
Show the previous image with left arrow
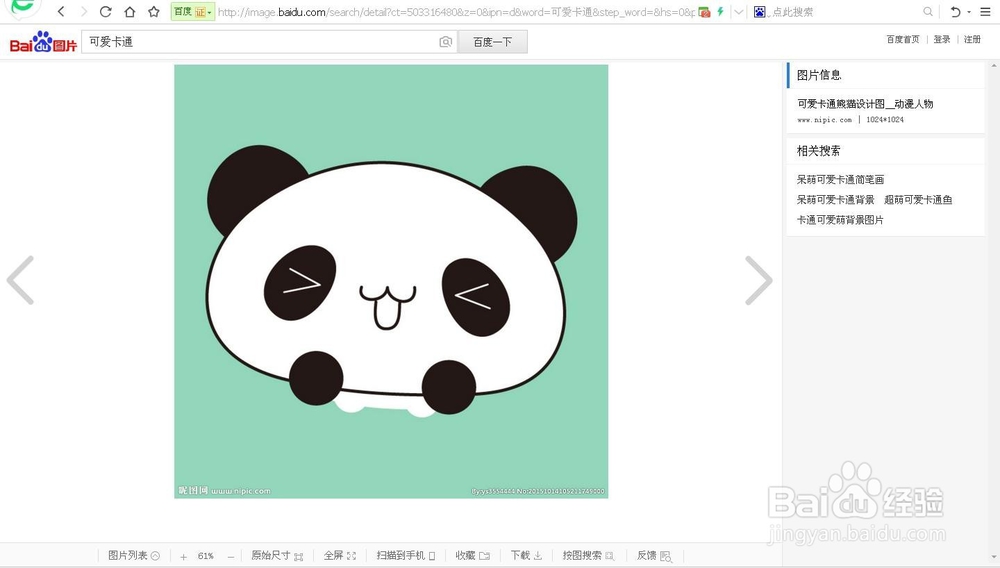click(20, 280)
